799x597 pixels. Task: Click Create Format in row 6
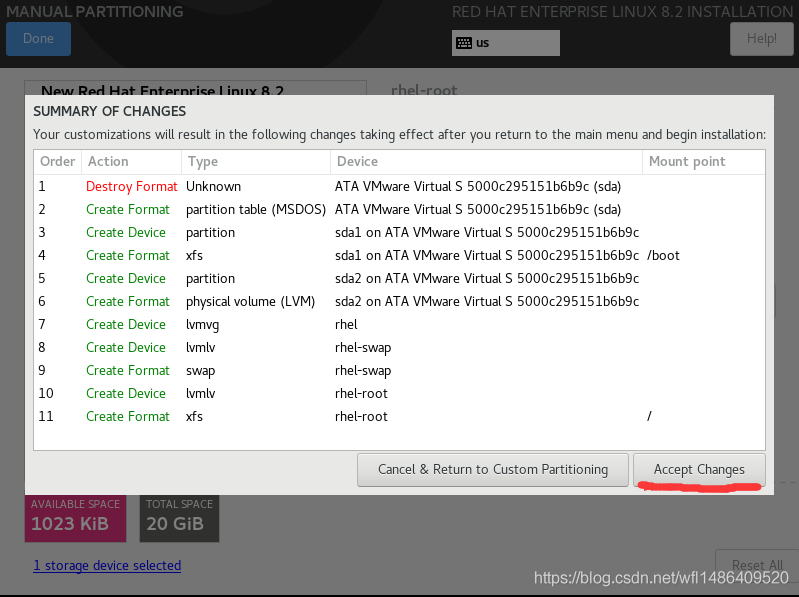click(127, 302)
